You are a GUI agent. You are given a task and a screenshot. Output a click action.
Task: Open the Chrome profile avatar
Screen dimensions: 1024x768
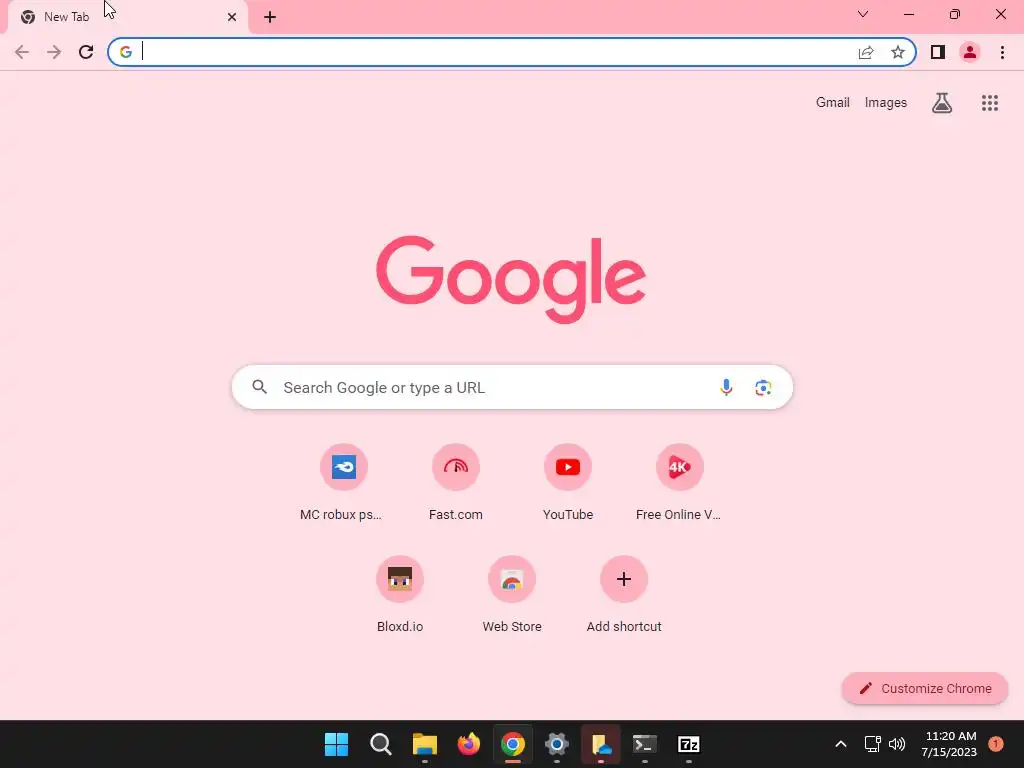(970, 52)
